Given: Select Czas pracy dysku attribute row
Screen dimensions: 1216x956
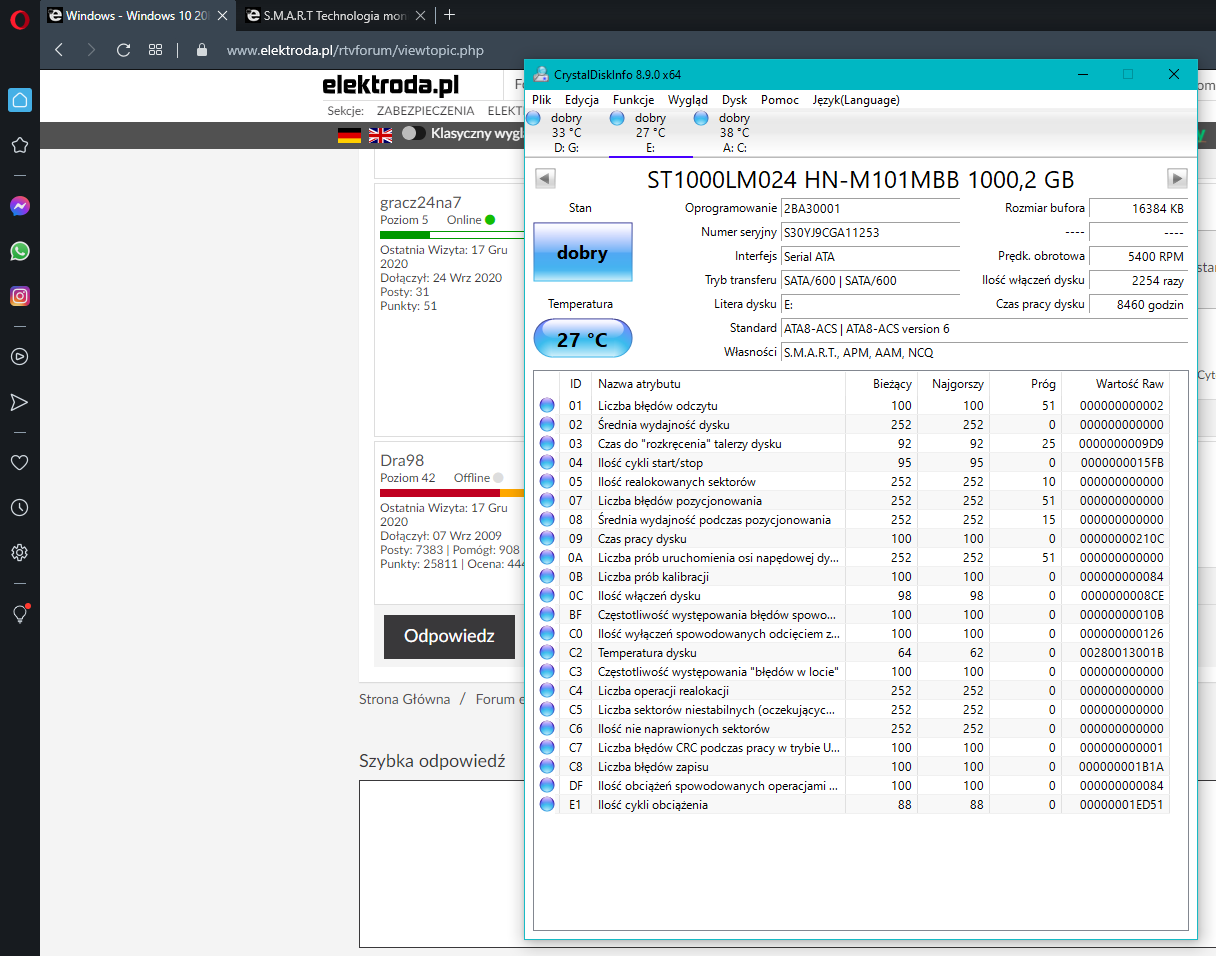Looking at the screenshot, I should click(852, 539).
